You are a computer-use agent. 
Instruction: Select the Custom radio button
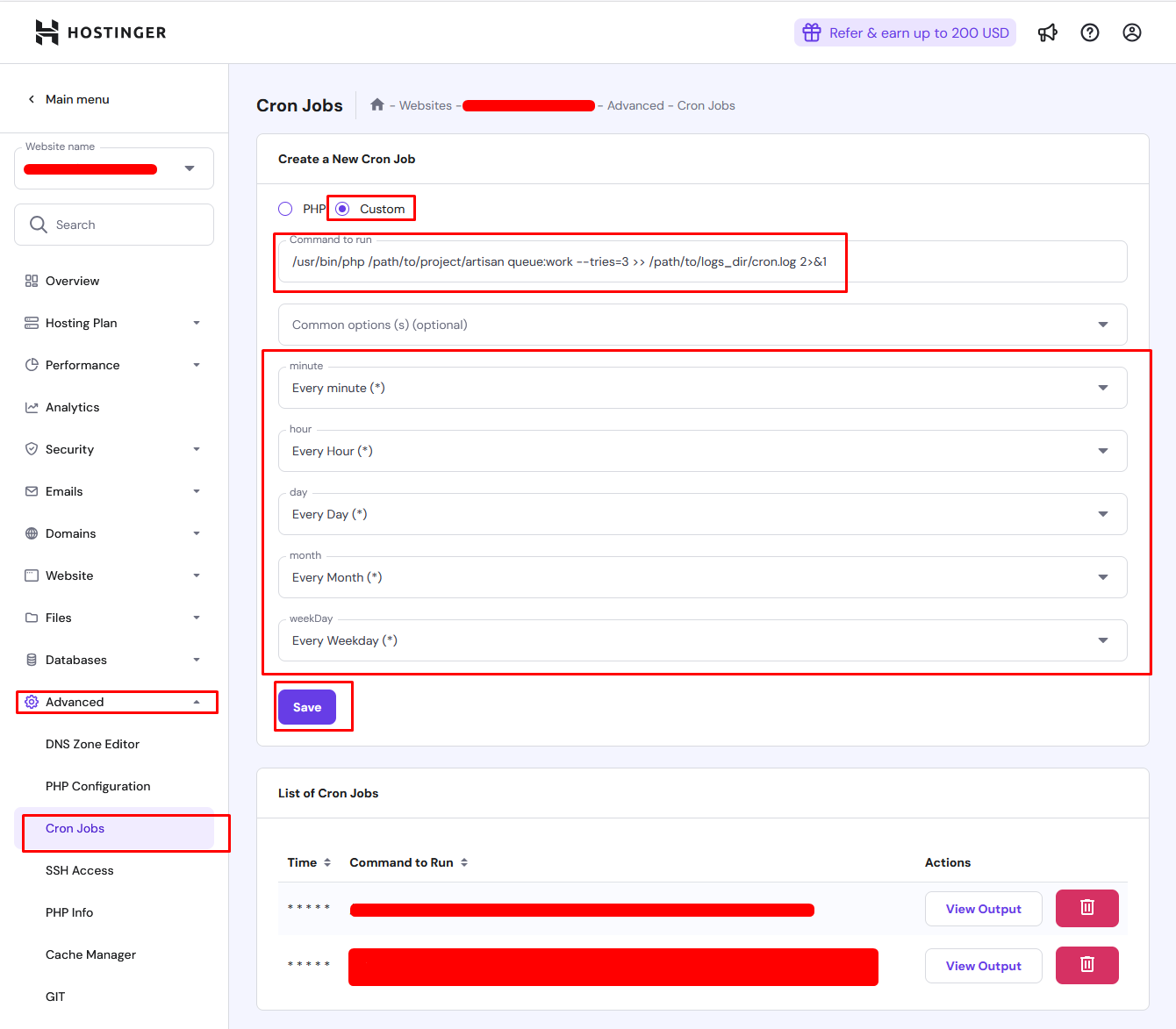pyautogui.click(x=342, y=209)
